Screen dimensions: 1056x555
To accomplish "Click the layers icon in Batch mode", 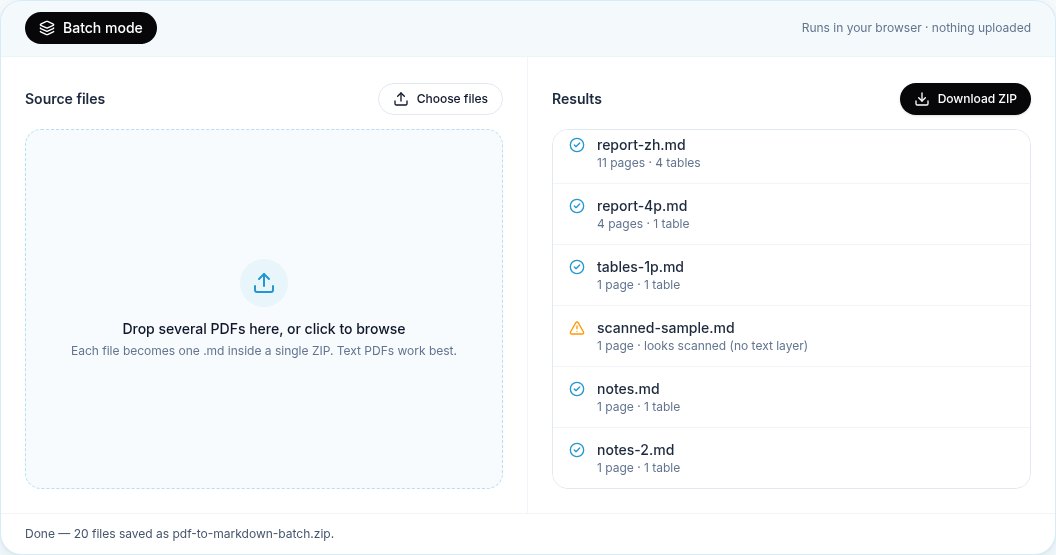I will click(46, 28).
